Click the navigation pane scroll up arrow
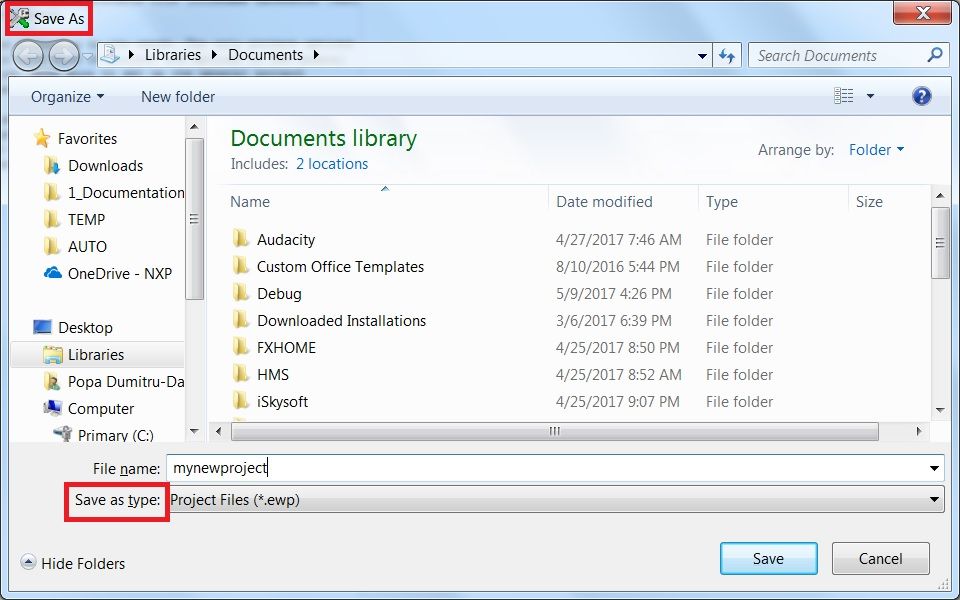The height and width of the screenshot is (600, 960). coord(194,127)
